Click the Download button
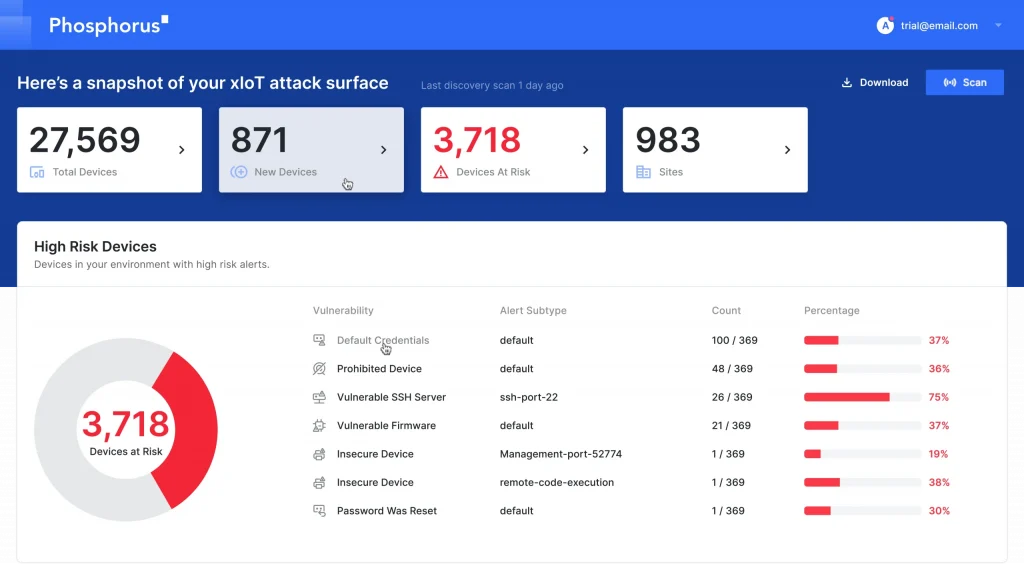Image resolution: width=1024 pixels, height=564 pixels. tap(875, 82)
